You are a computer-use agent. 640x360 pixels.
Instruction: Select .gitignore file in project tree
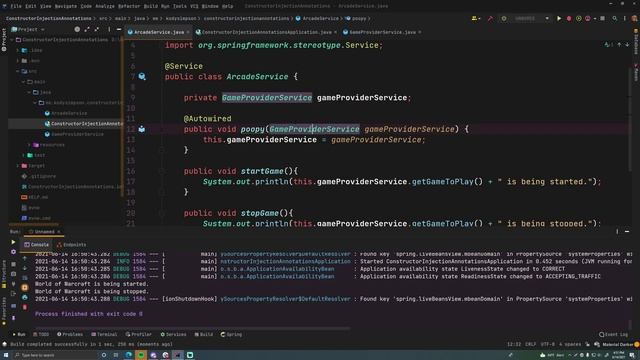point(39,176)
